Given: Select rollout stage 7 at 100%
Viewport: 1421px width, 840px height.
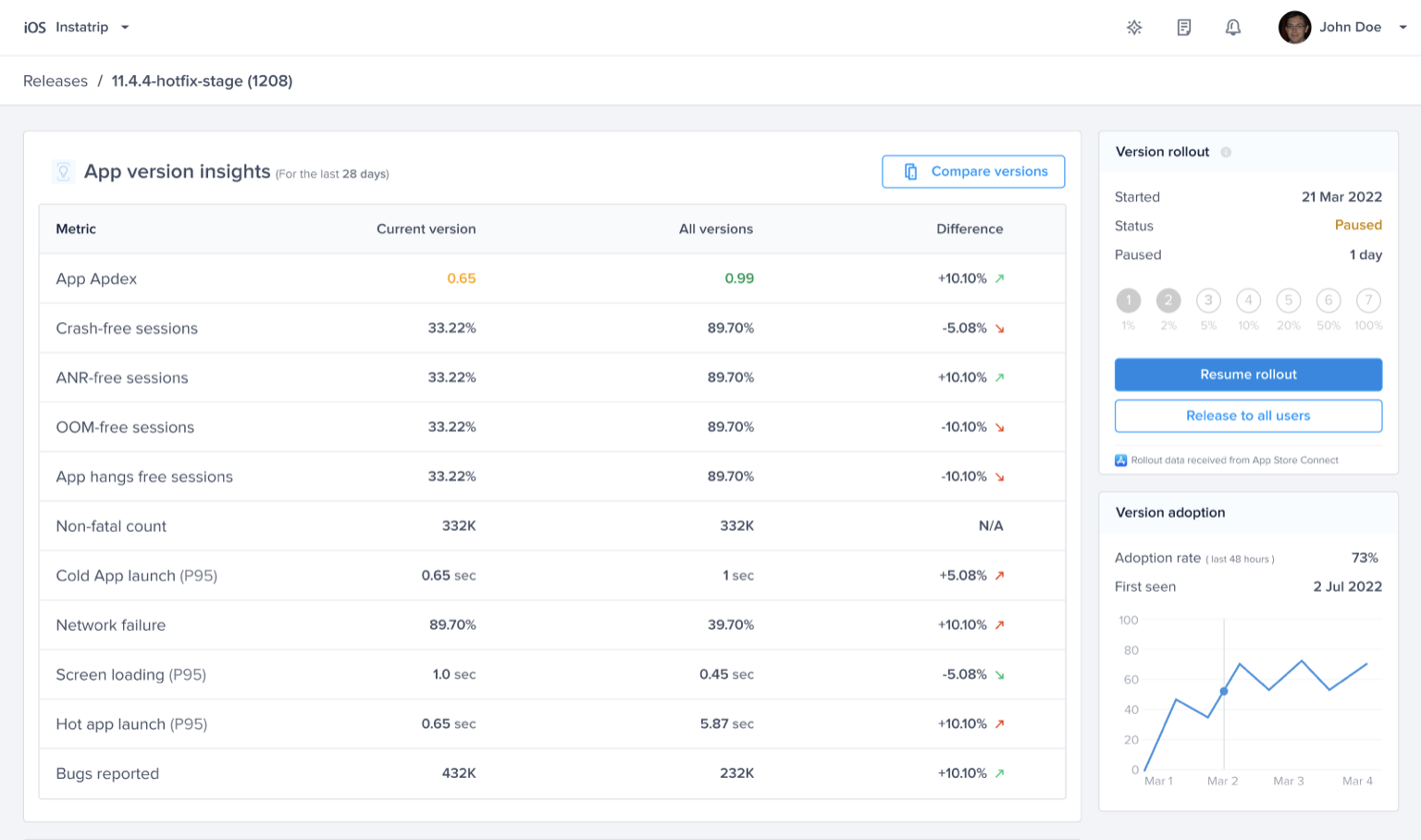Looking at the screenshot, I should 1368,301.
